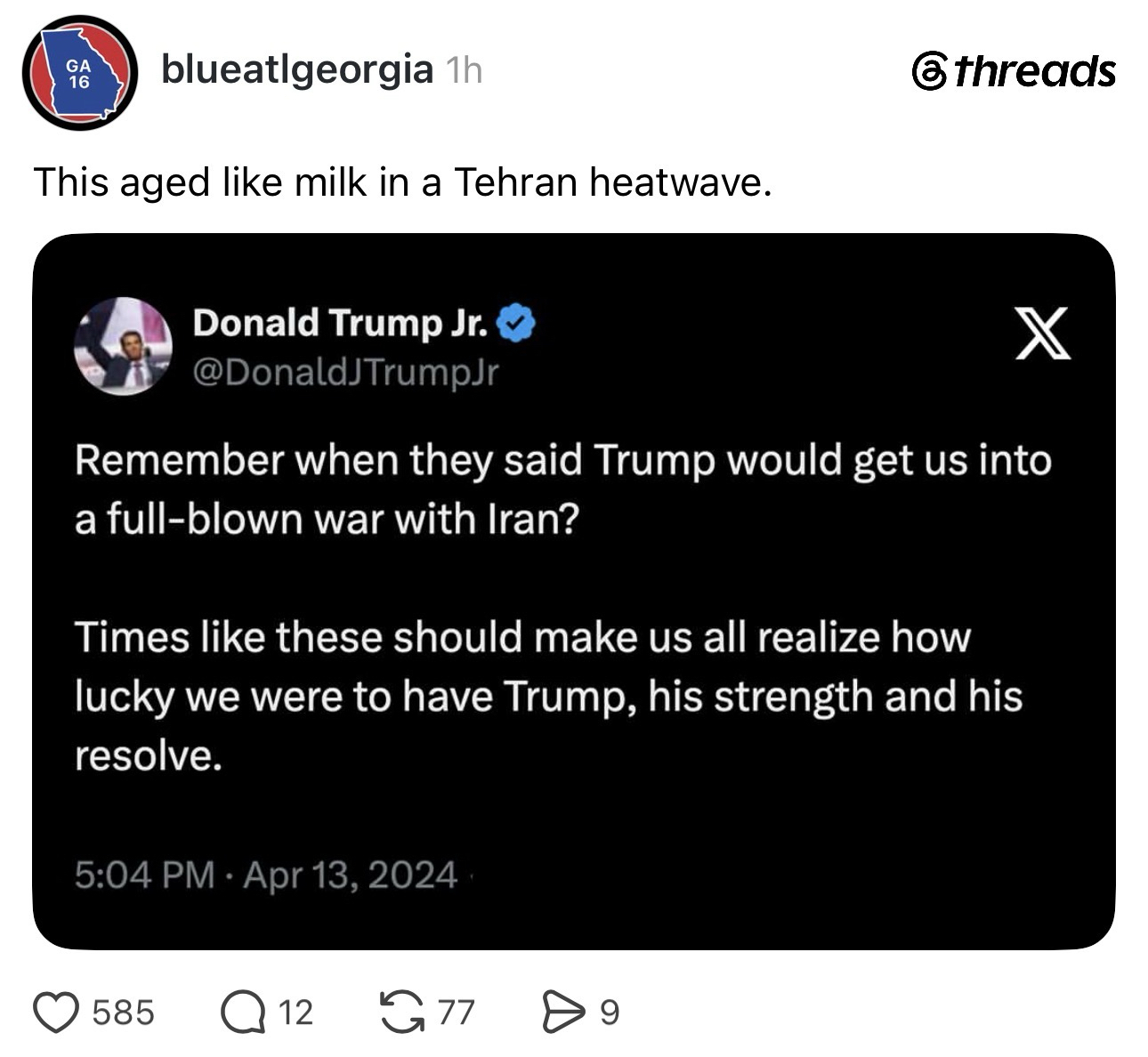Viewport: 1148px width, 1057px height.
Task: Click the Donald Trump Jr. display name
Action: [340, 322]
